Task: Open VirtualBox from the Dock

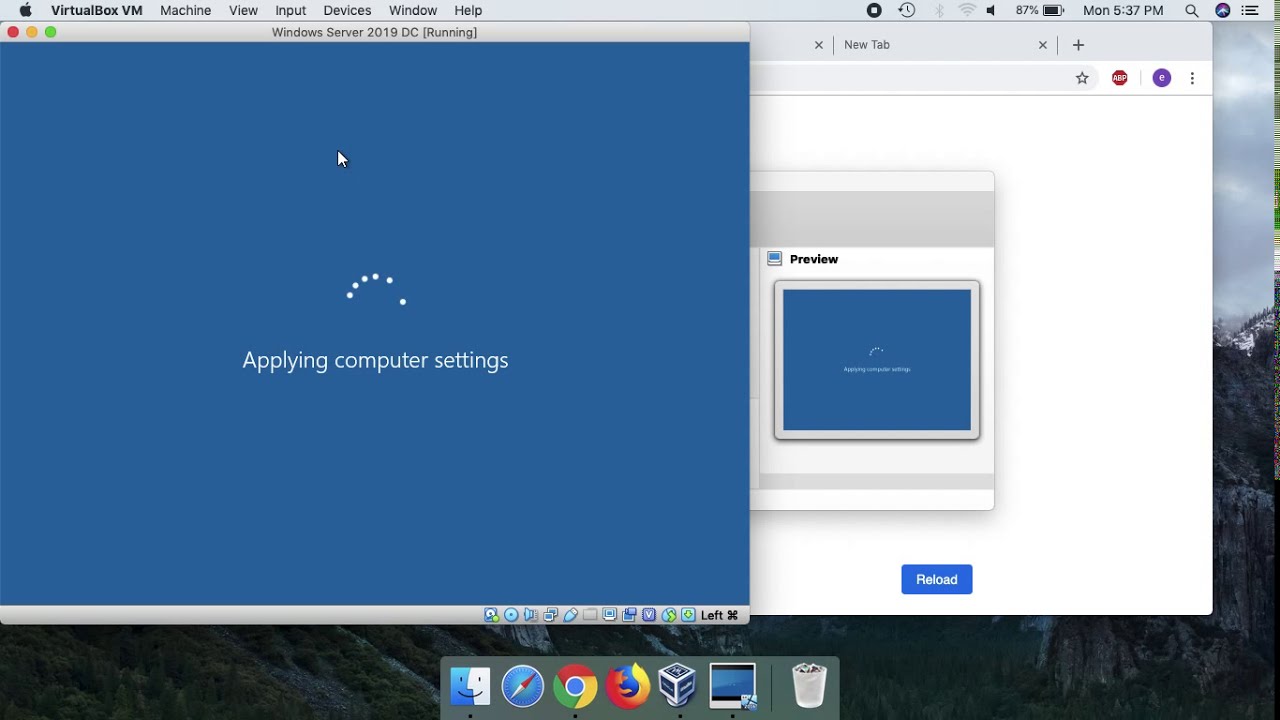Action: 678,686
